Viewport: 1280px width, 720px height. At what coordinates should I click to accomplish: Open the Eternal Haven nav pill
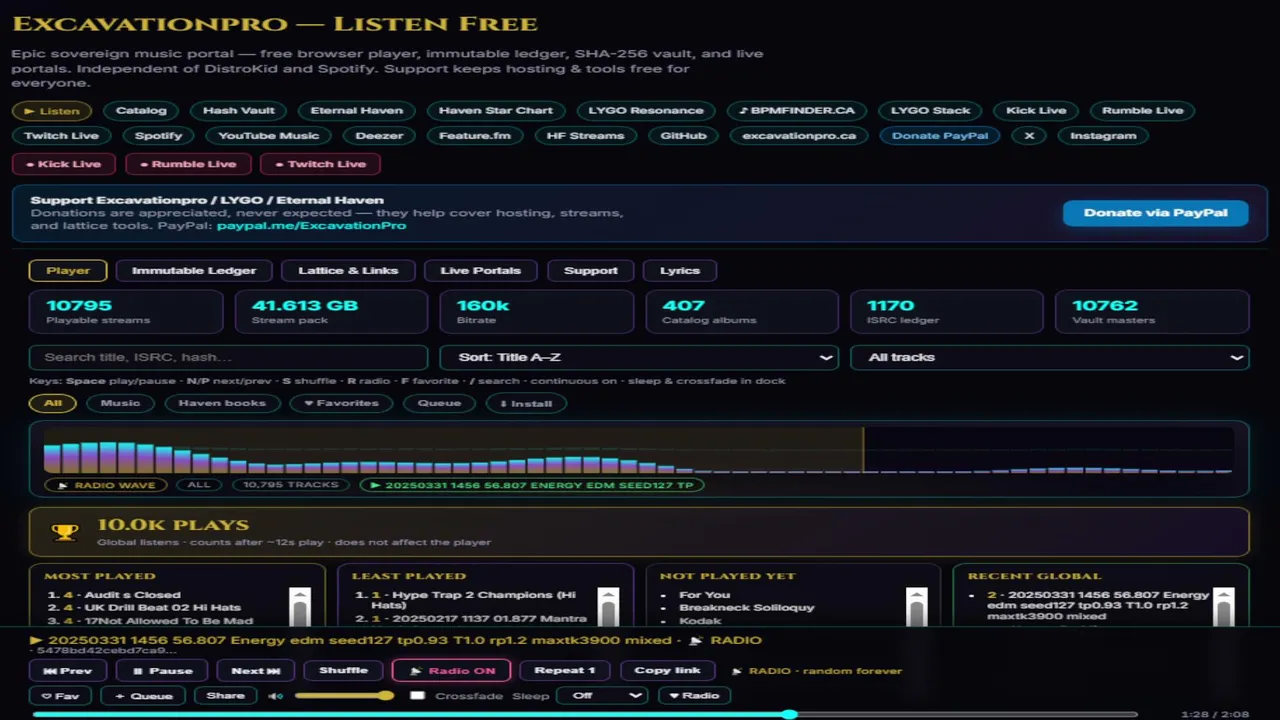click(357, 111)
